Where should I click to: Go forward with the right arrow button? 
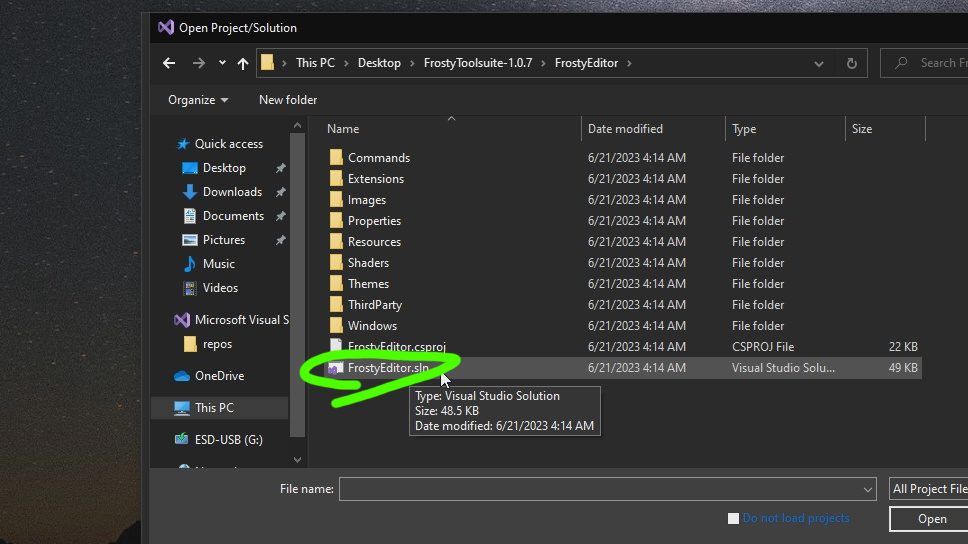click(198, 63)
